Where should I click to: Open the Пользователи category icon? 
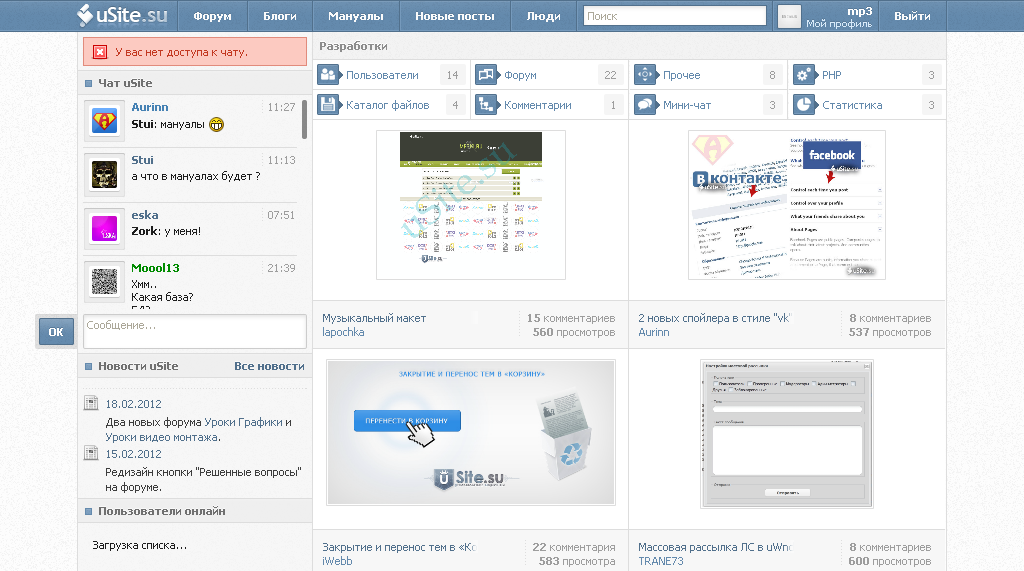tap(329, 74)
